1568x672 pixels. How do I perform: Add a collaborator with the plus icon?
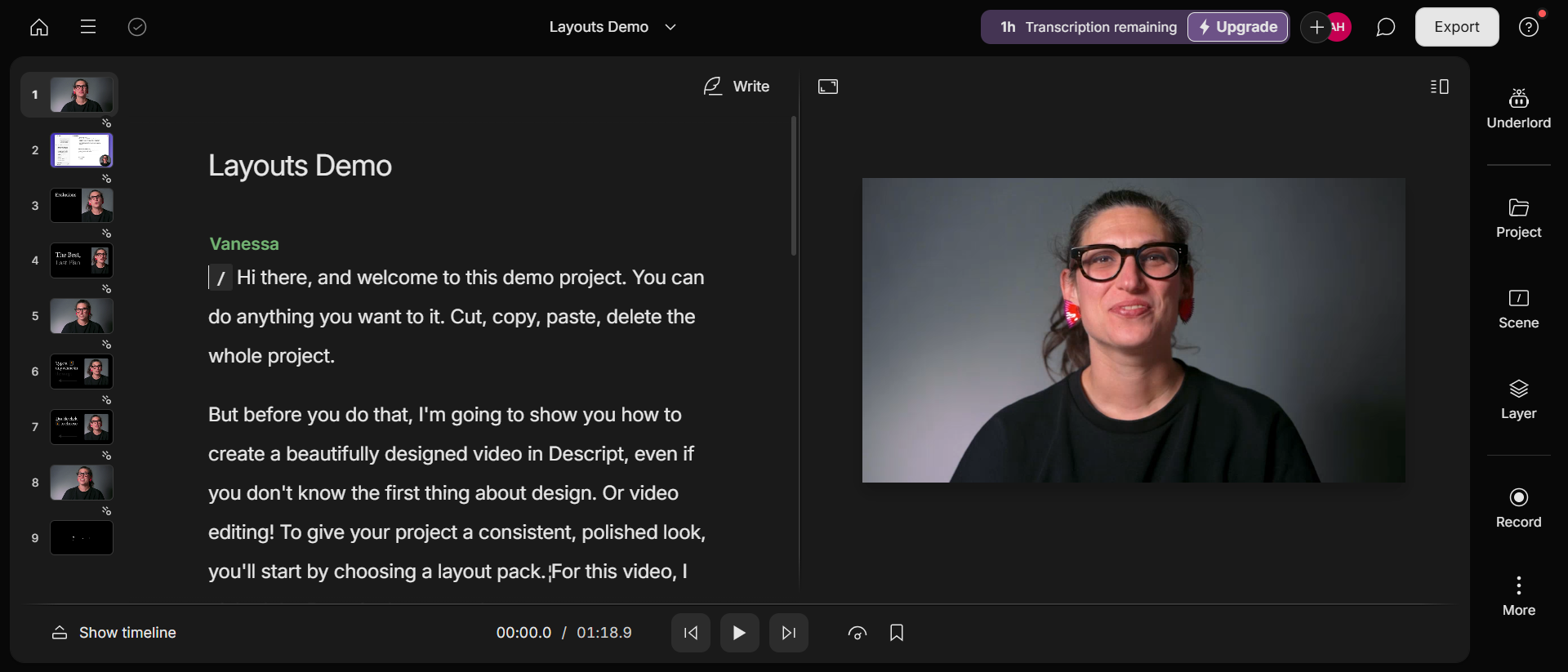point(1316,27)
